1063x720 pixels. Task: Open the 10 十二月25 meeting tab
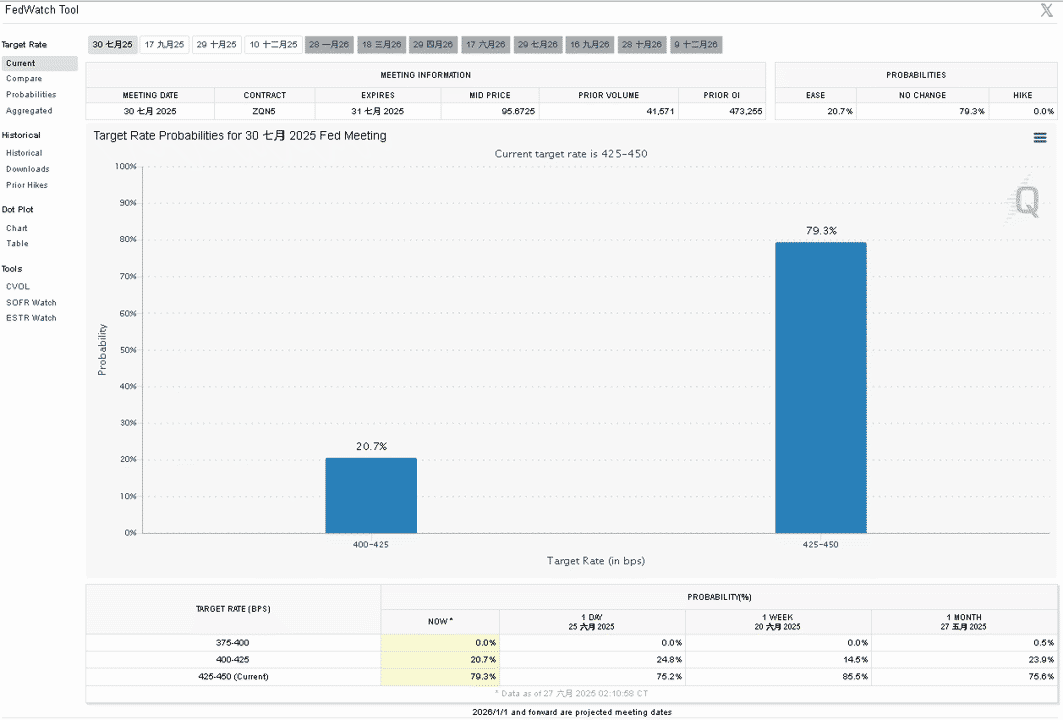point(273,45)
